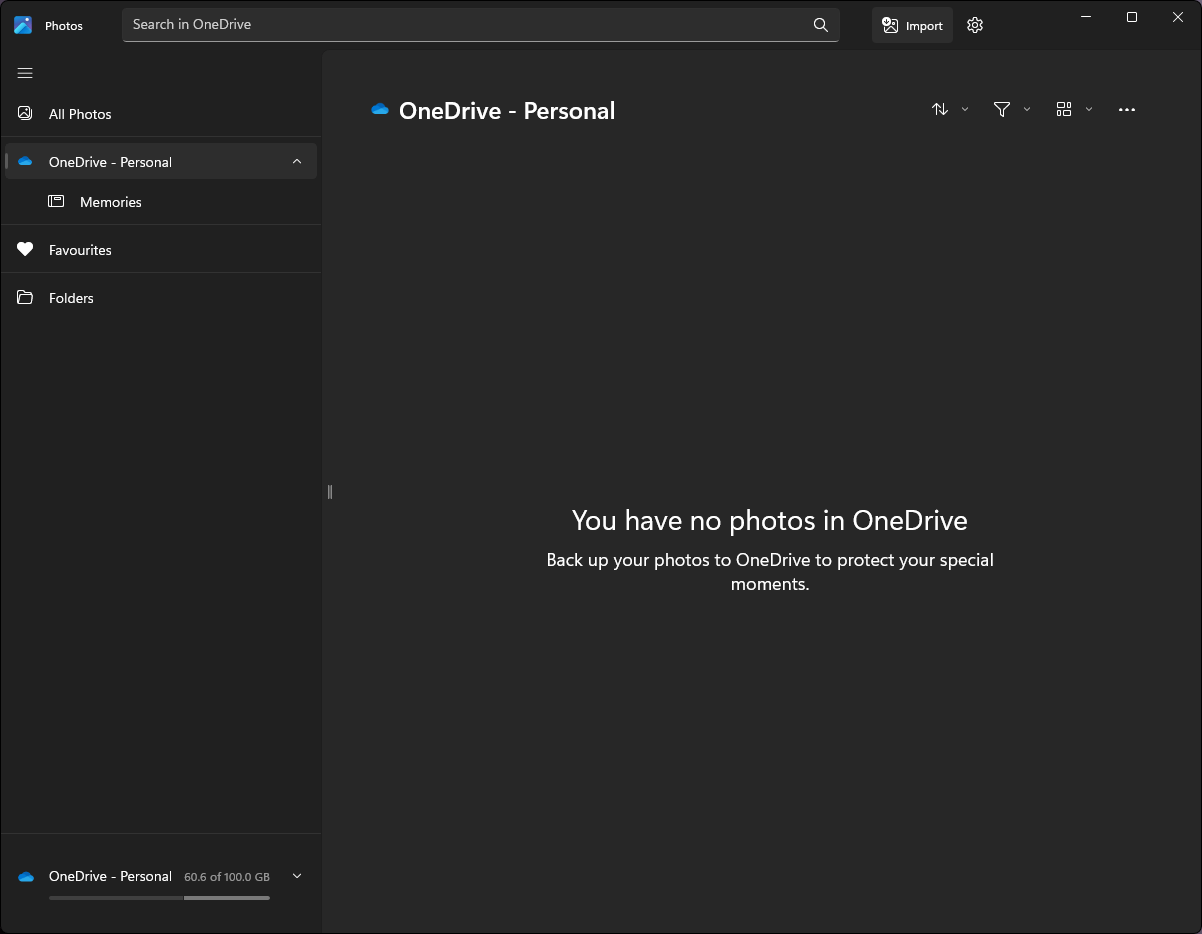Open Memories under OneDrive

tap(161, 202)
